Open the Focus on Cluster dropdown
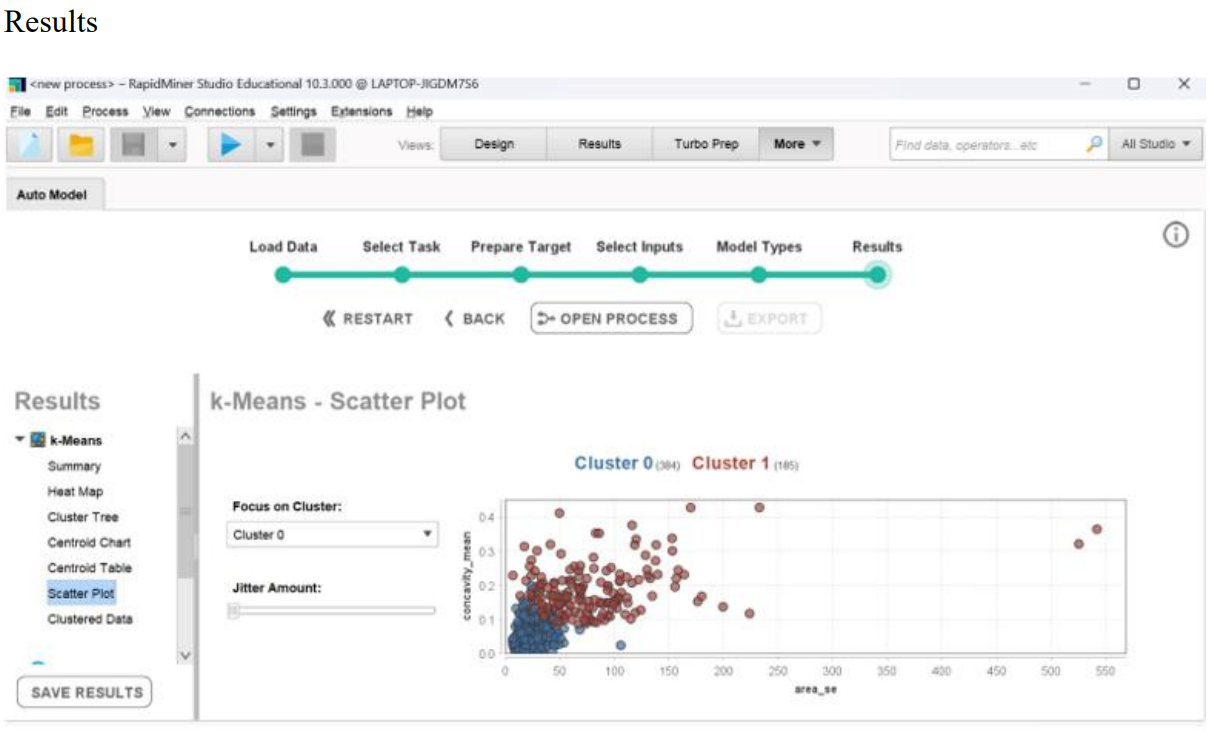1210x737 pixels. tap(331, 535)
